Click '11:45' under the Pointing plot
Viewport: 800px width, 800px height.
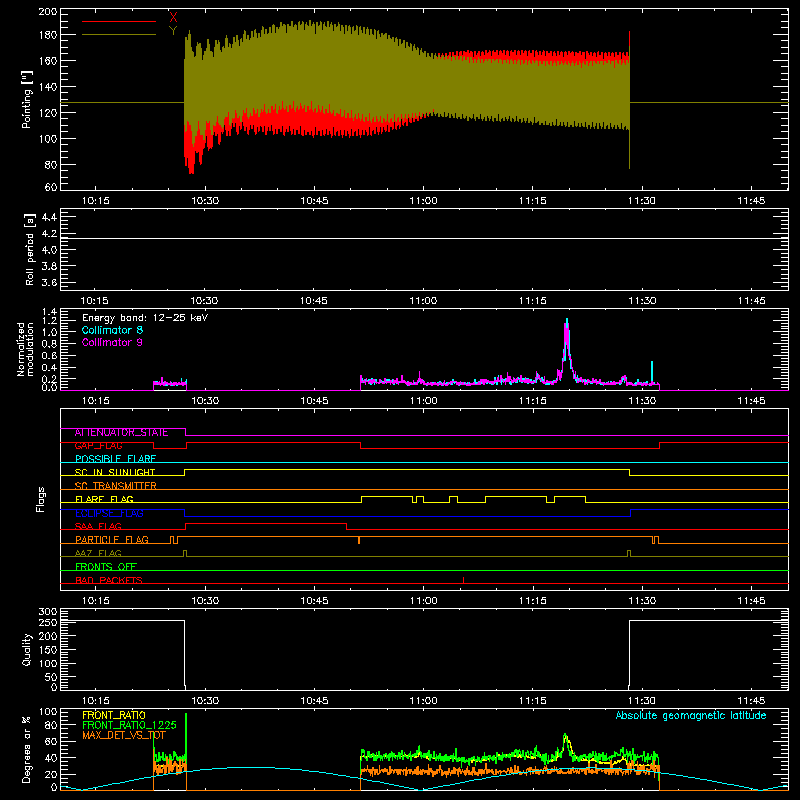tap(752, 201)
